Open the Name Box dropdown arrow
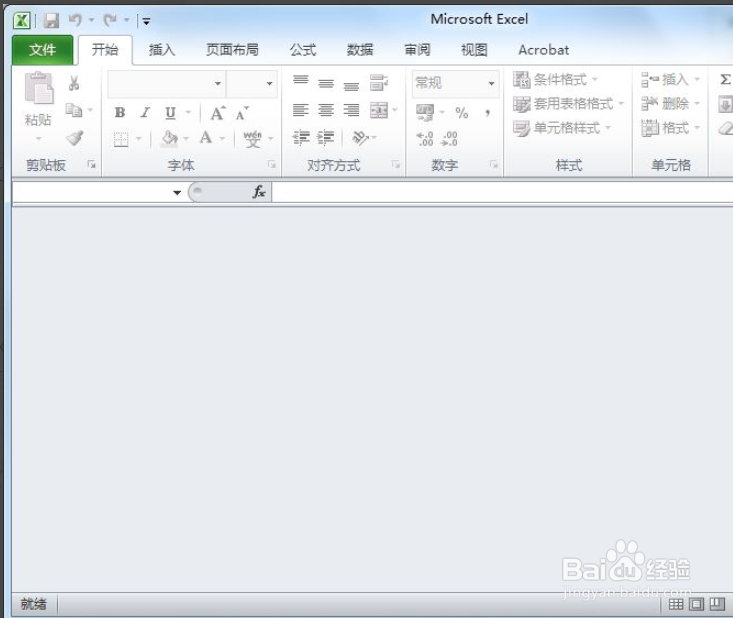 point(177,192)
